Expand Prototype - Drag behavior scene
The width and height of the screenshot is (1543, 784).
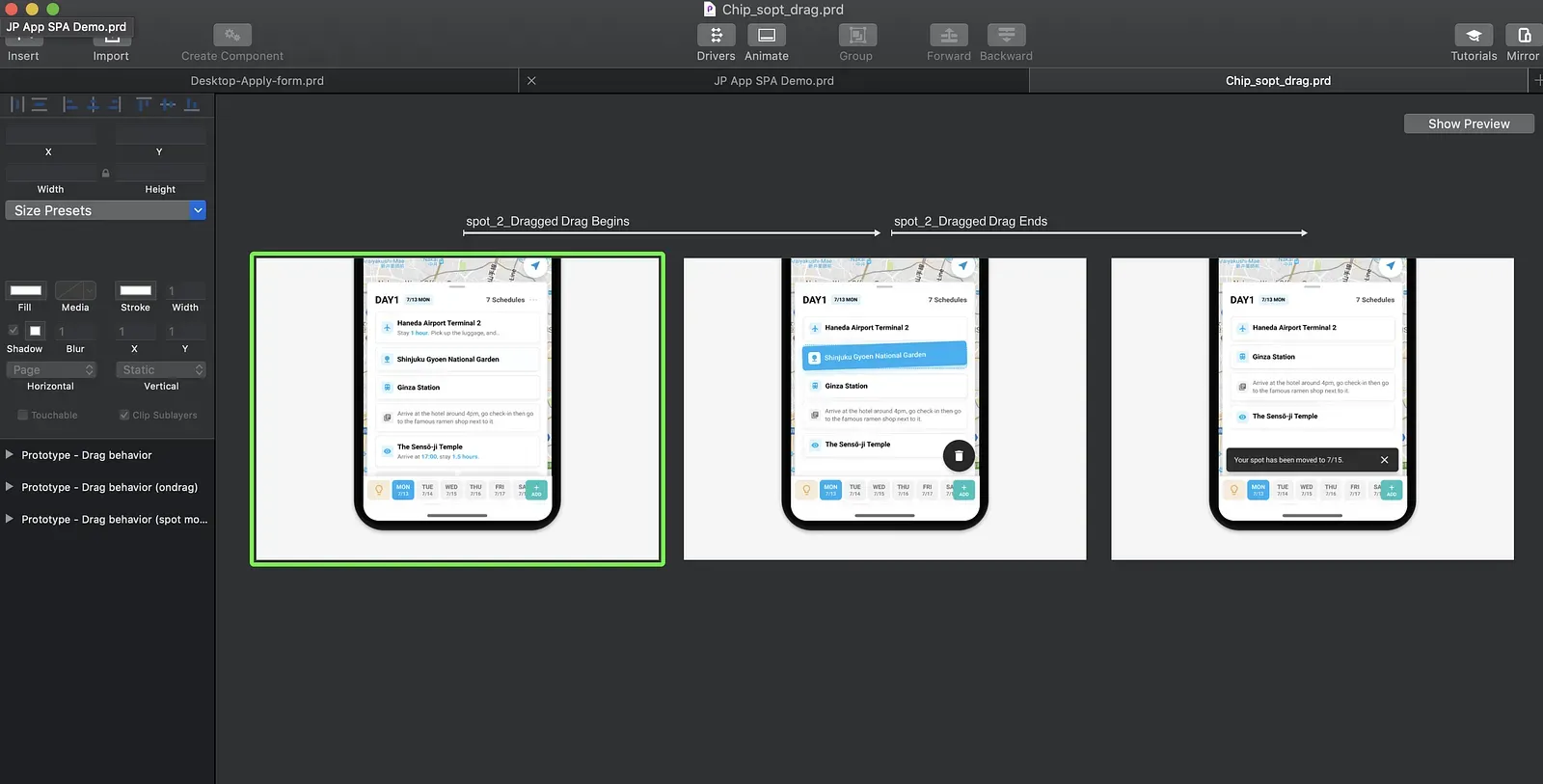coord(10,454)
